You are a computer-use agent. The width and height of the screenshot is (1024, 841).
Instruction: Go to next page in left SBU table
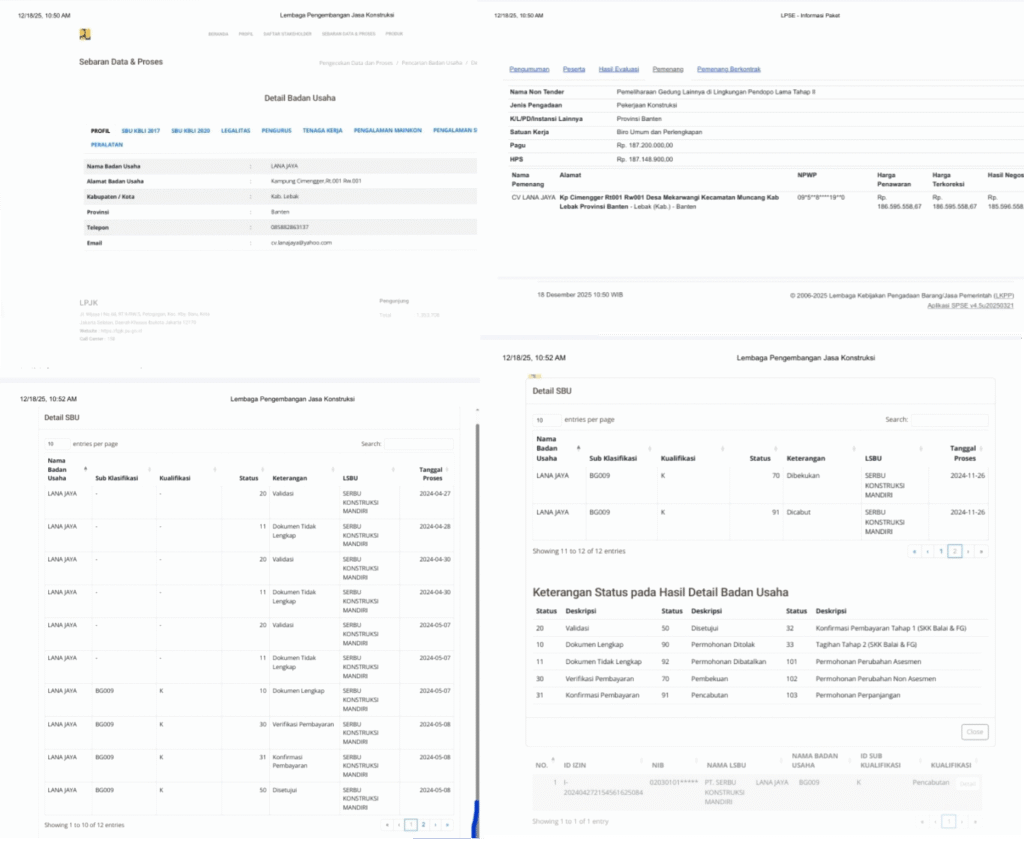[436, 825]
